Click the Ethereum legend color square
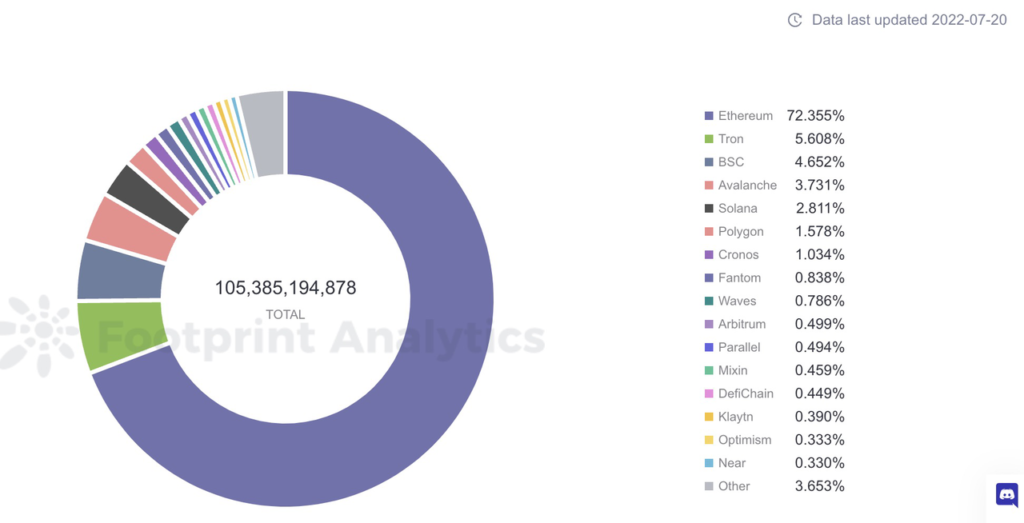Viewport: 1024px width, 523px height. 709,116
